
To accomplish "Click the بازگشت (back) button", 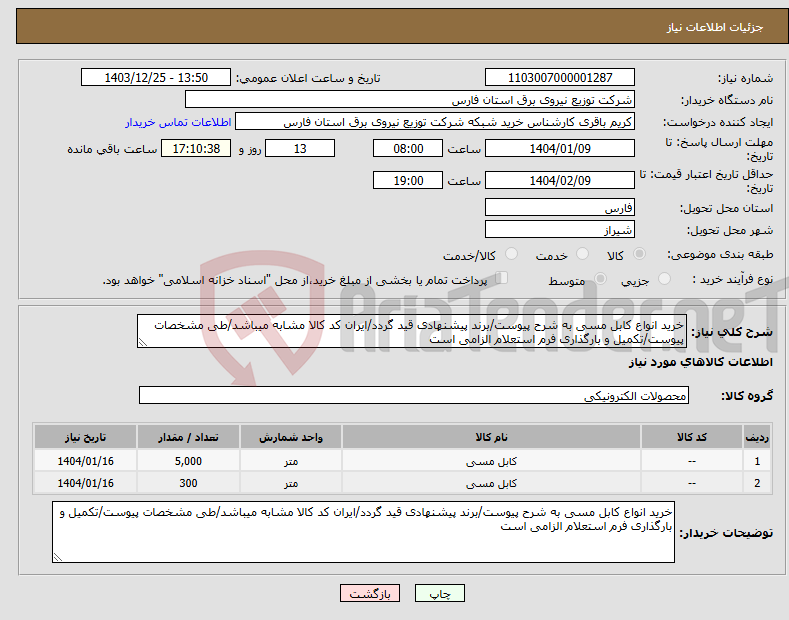I will point(370,593).
